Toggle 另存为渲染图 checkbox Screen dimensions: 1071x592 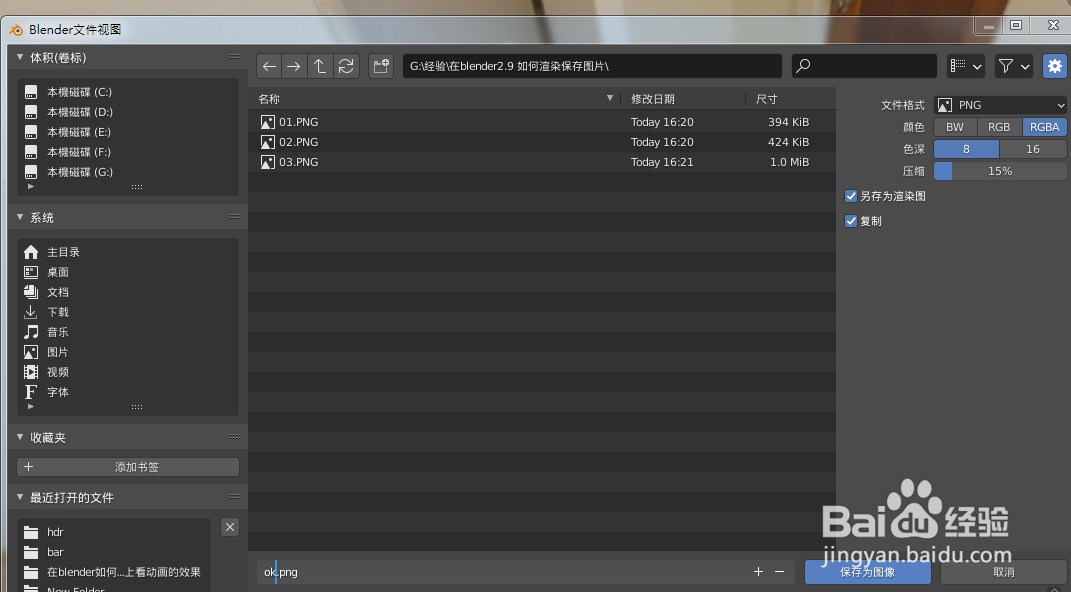coord(851,196)
